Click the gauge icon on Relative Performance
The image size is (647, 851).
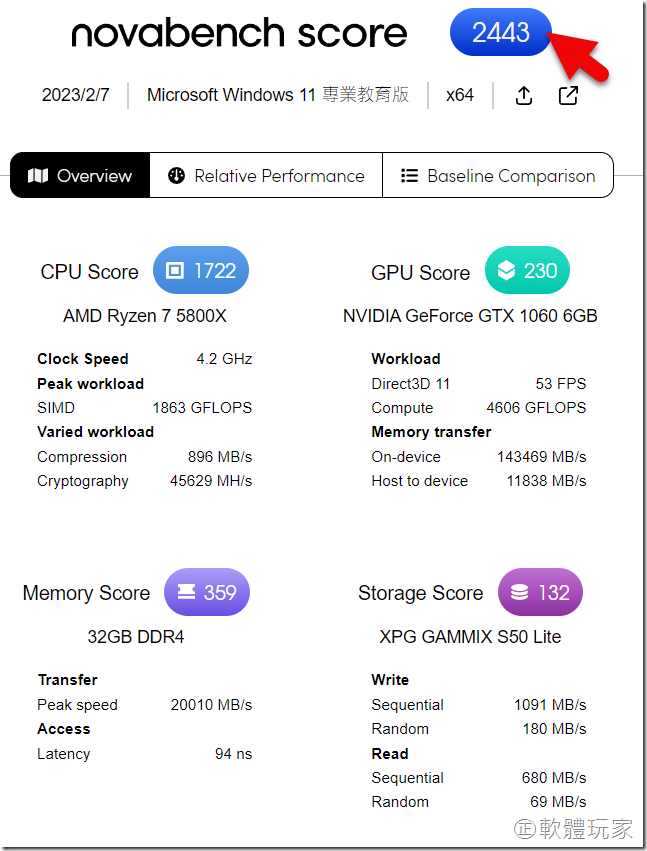tap(177, 176)
